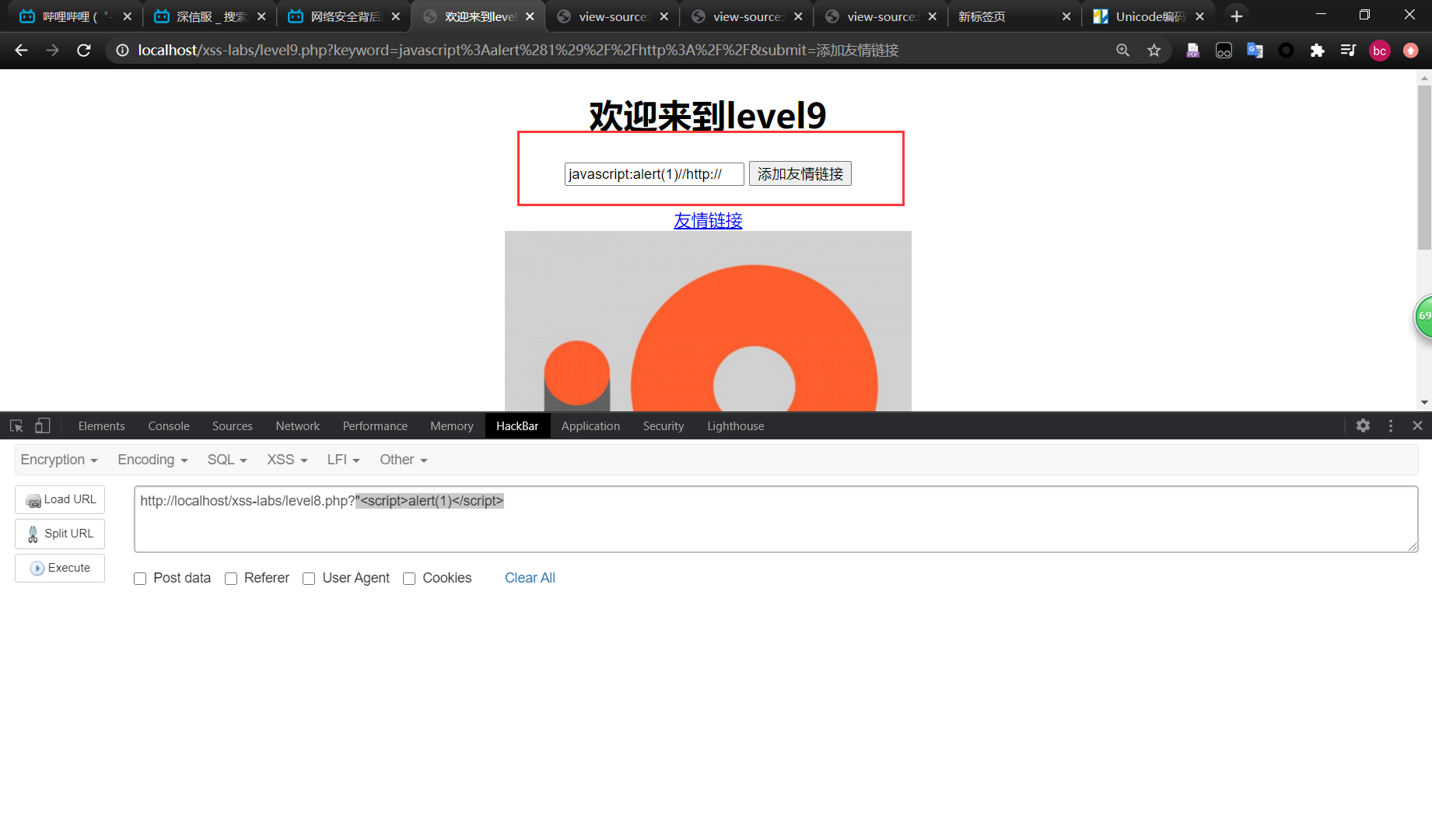Switch to the Memory tab
The image size is (1432, 840).
[x=452, y=426]
